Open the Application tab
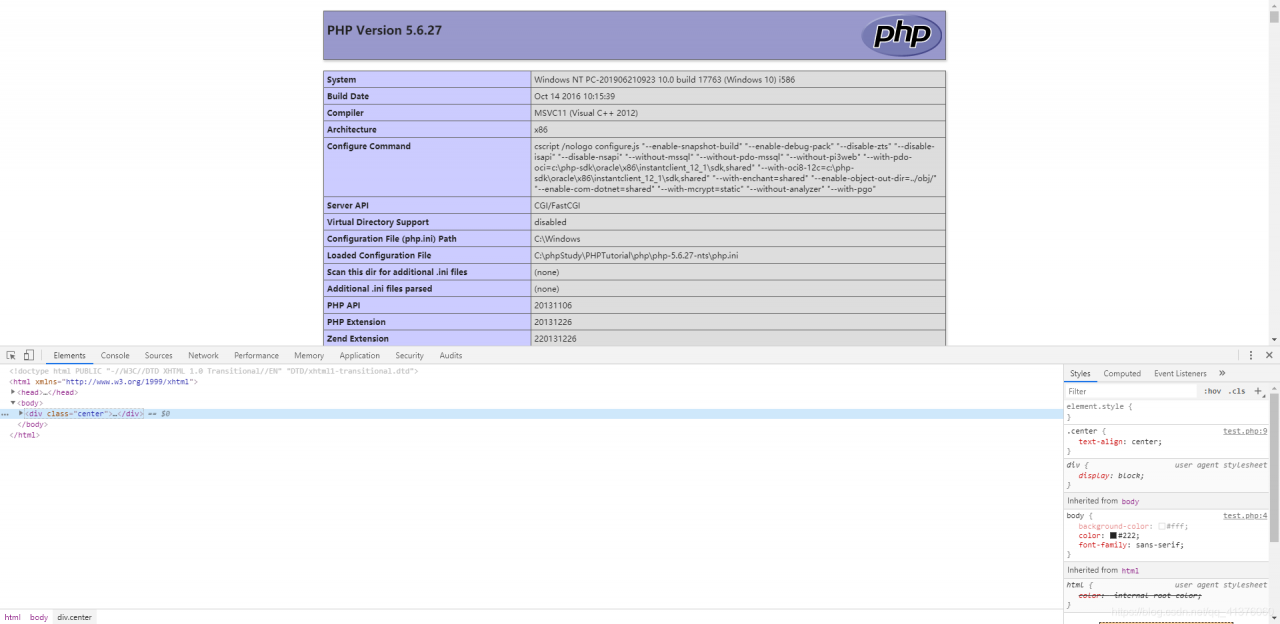Image resolution: width=1280 pixels, height=624 pixels. click(x=359, y=355)
